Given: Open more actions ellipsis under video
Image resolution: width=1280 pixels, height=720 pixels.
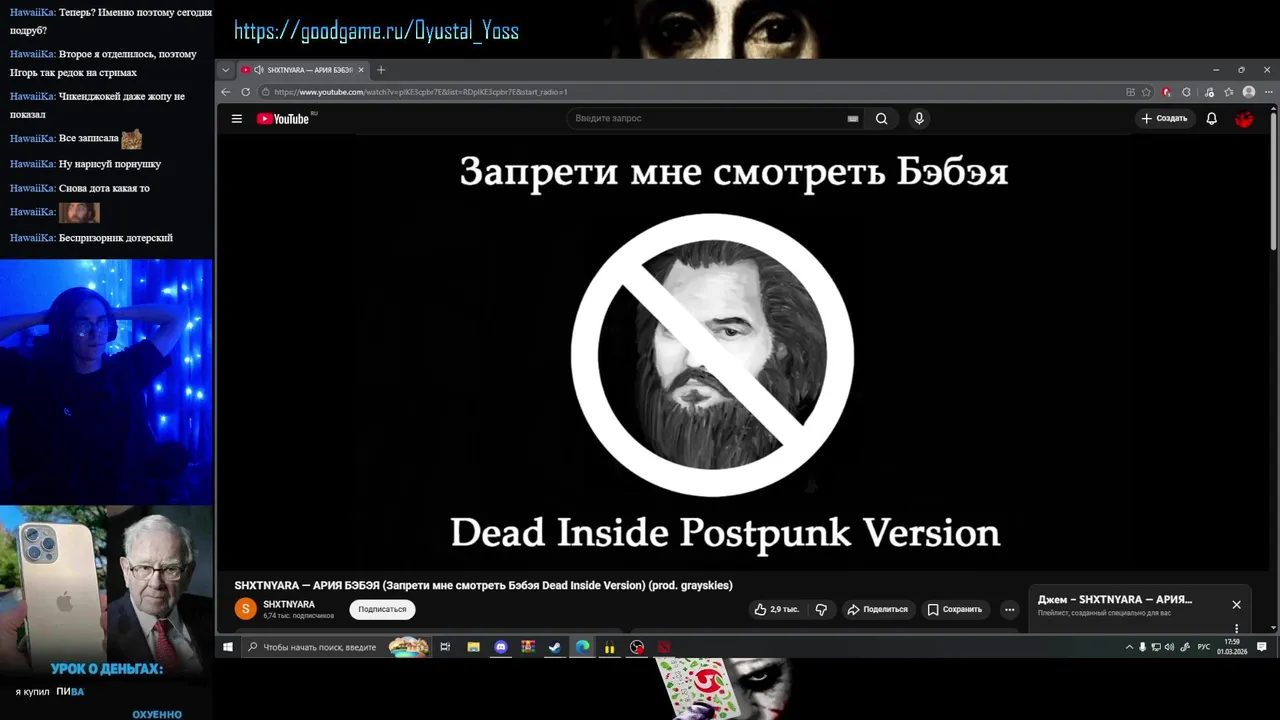Looking at the screenshot, I should [1010, 609].
